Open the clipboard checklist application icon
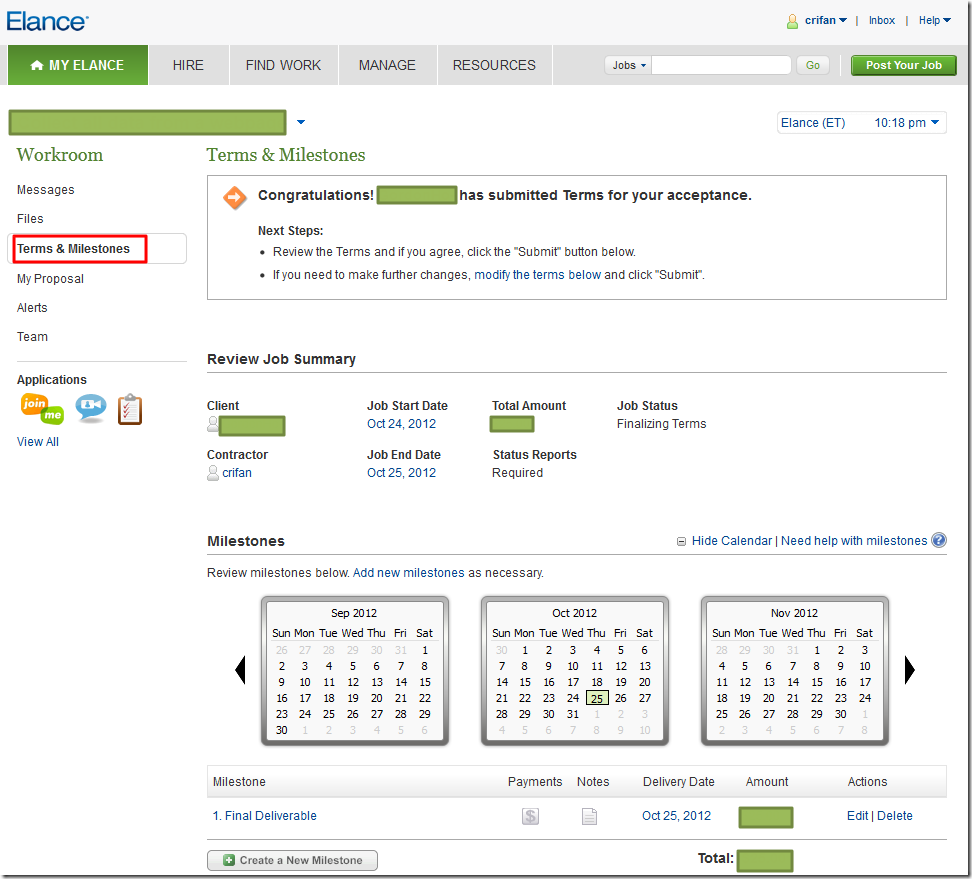 (130, 409)
